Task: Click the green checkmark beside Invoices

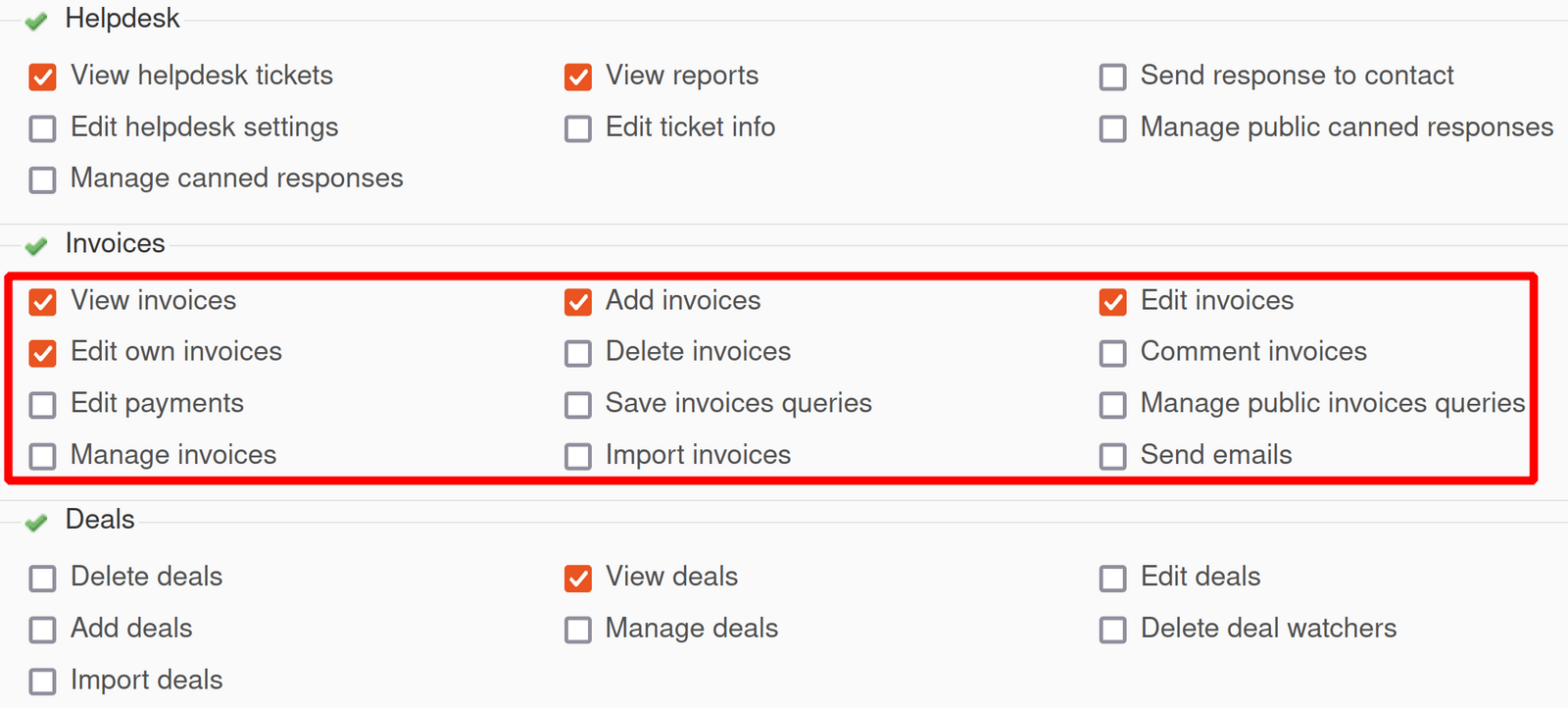Action: (x=35, y=246)
